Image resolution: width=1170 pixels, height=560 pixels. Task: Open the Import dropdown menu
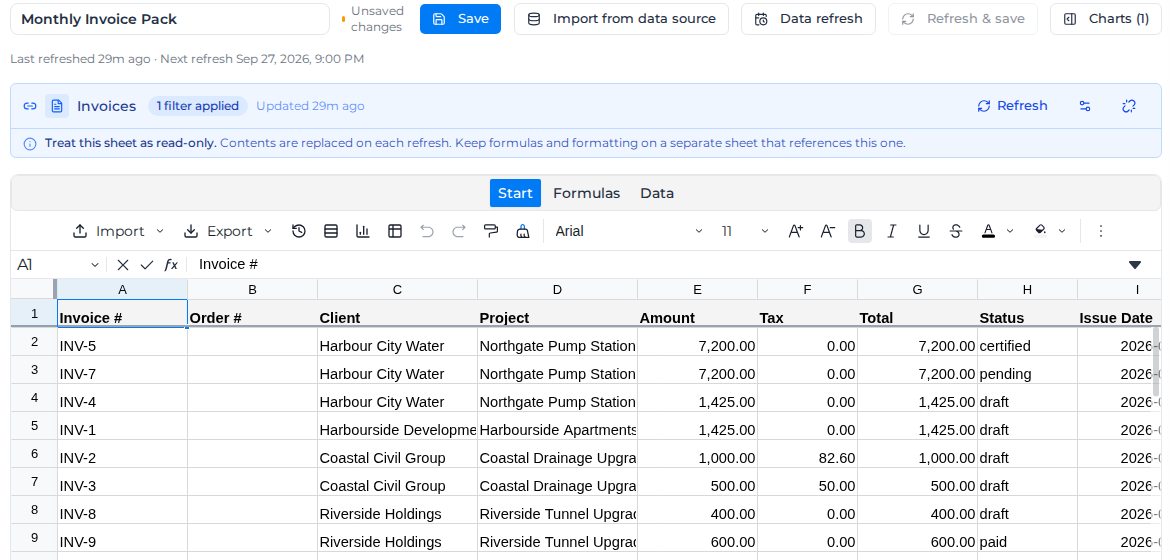pyautogui.click(x=118, y=231)
